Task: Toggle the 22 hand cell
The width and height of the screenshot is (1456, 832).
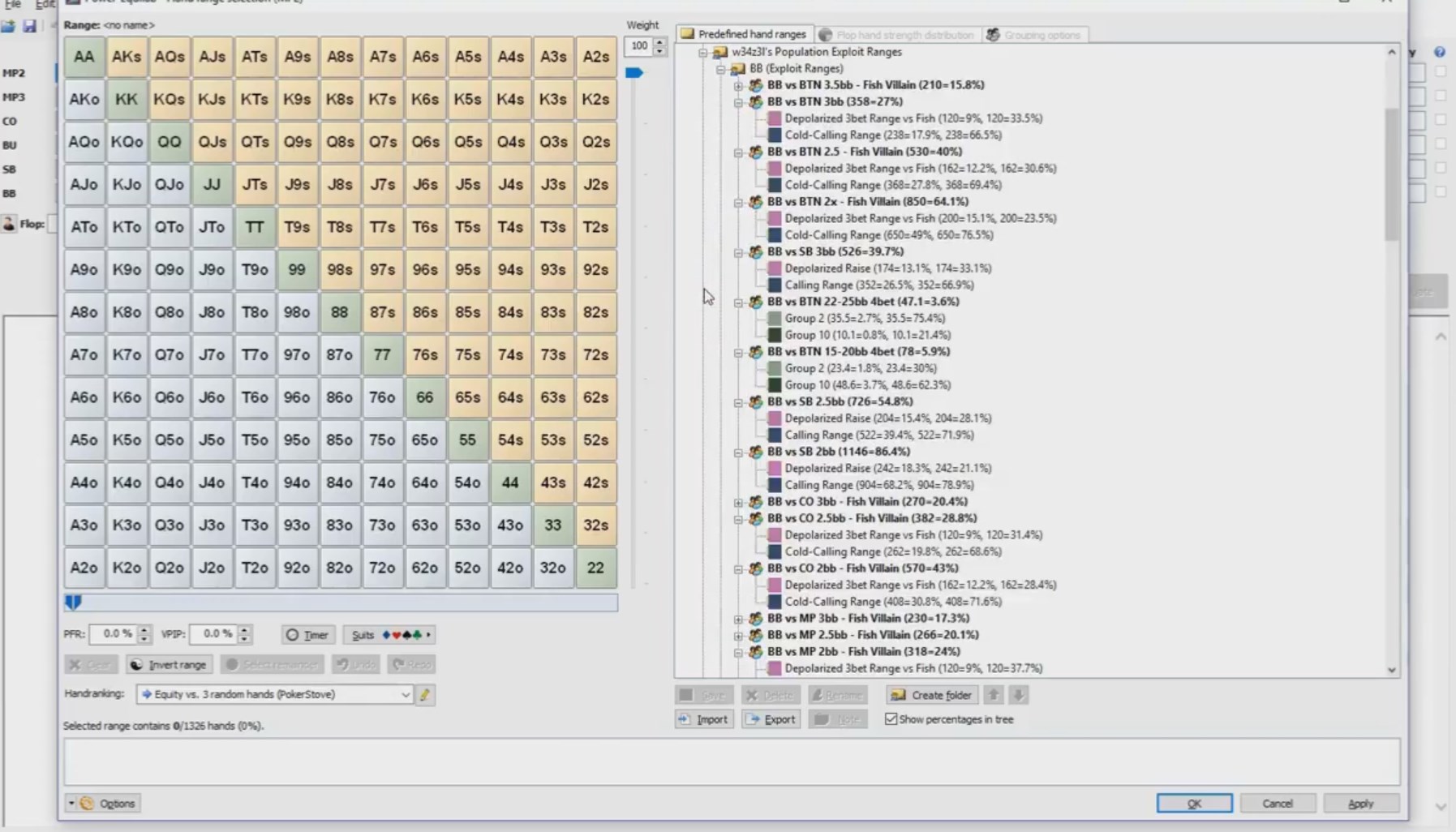Action: click(595, 568)
